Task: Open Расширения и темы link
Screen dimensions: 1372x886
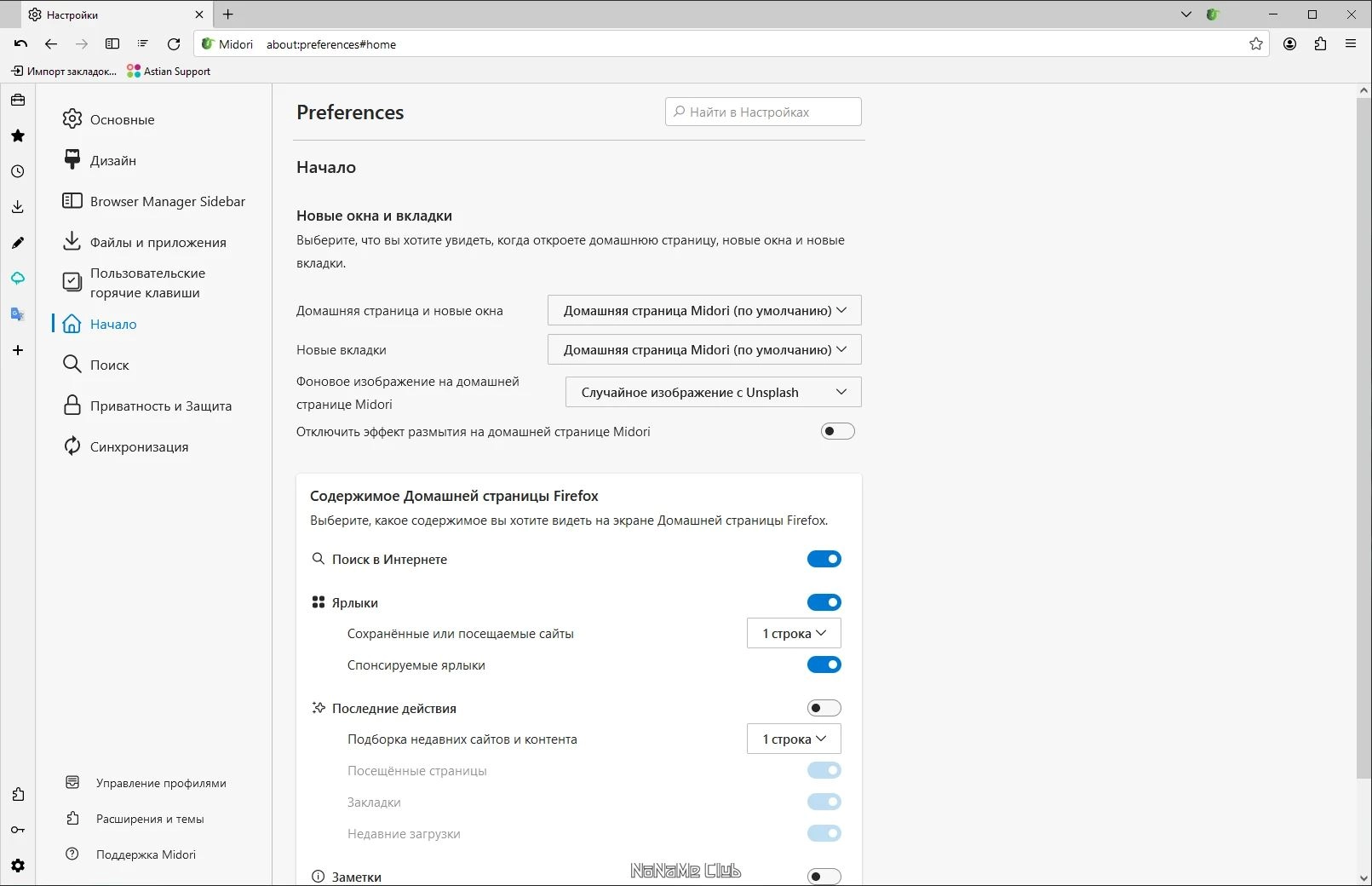Action: (x=135, y=819)
